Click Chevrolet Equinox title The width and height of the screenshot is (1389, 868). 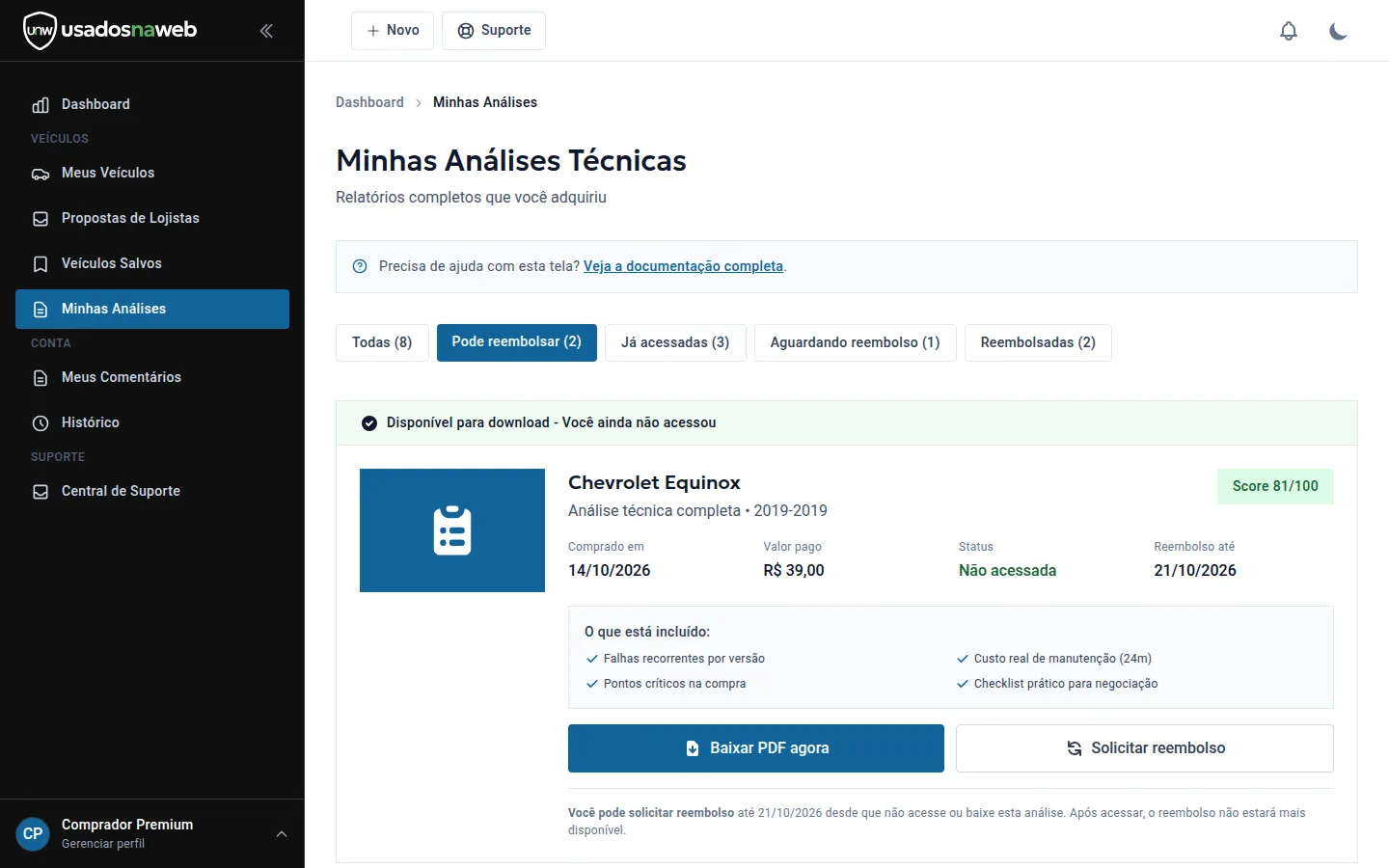pyautogui.click(x=654, y=482)
